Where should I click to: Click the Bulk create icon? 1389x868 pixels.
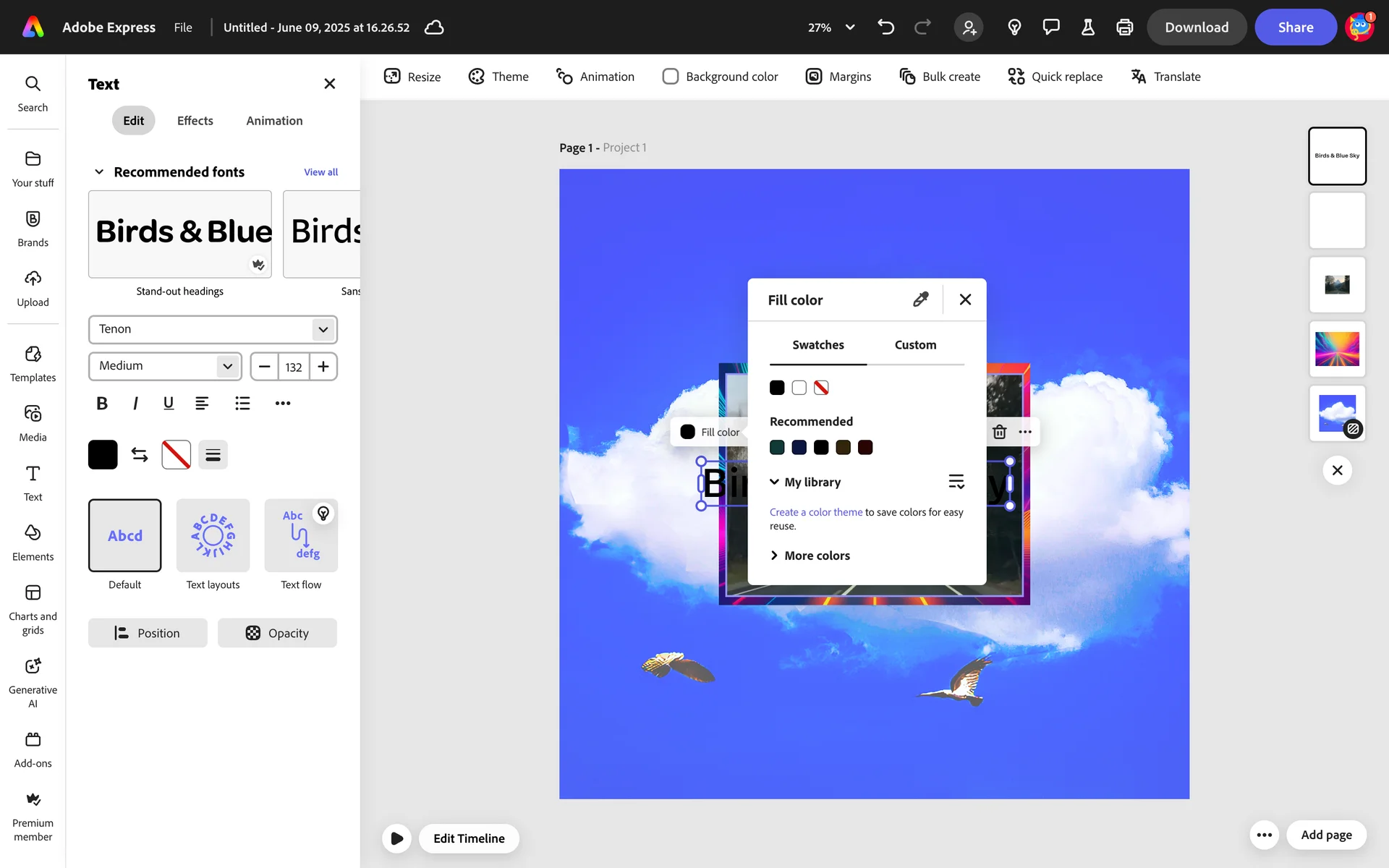[907, 77]
